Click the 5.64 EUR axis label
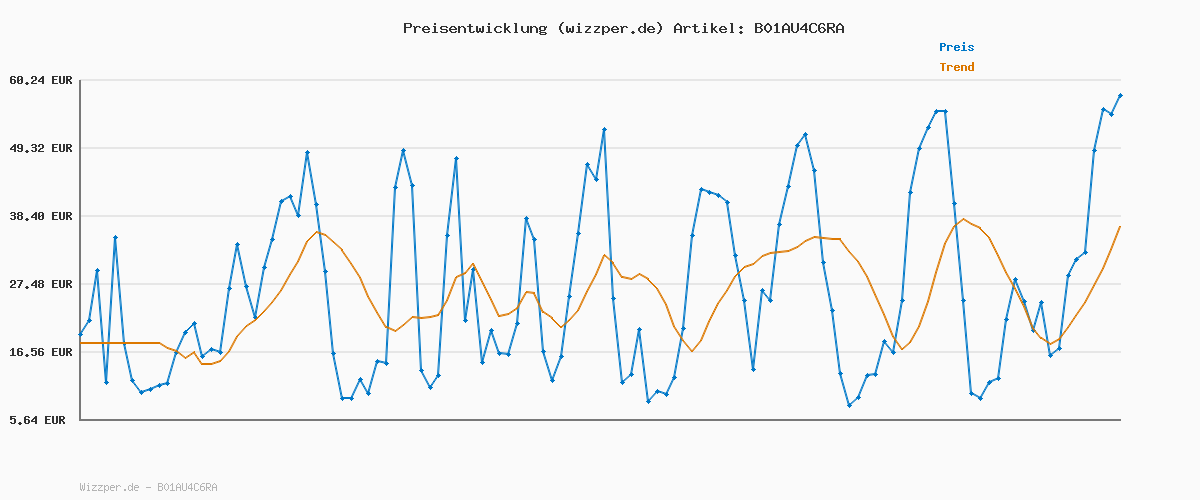This screenshot has width=1200, height=500. click(x=40, y=420)
